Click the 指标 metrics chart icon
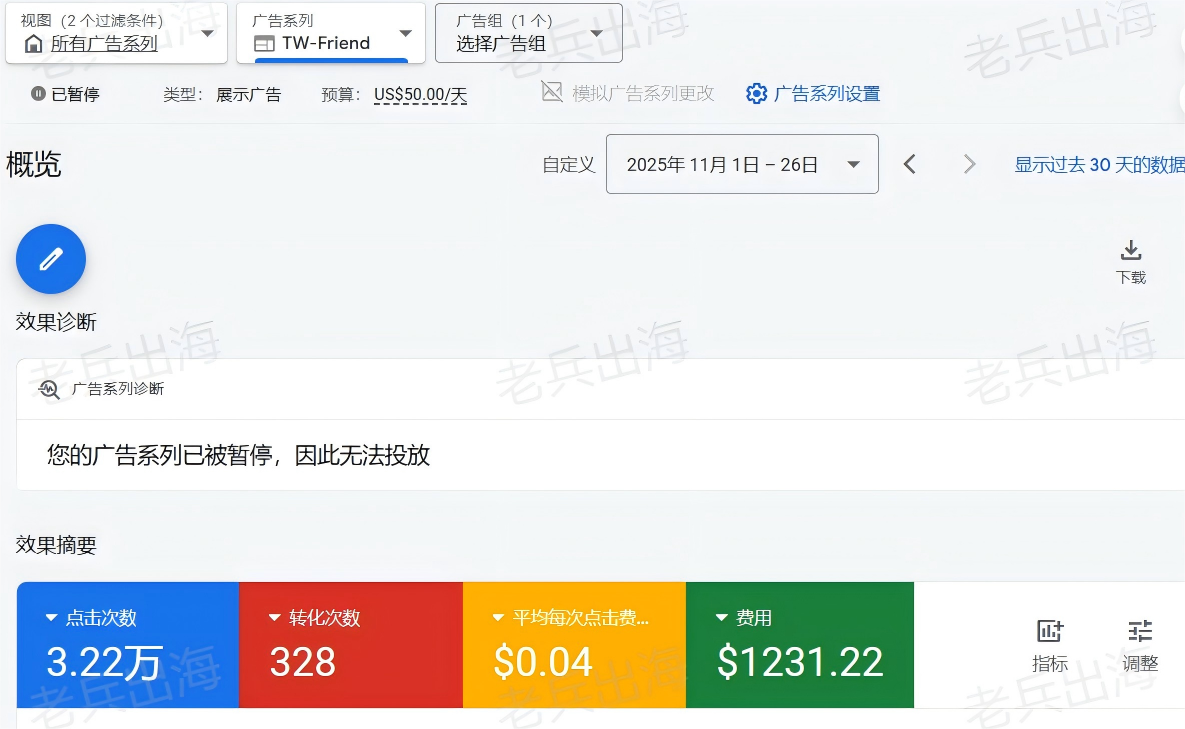The height and width of the screenshot is (729, 1185). tap(1050, 631)
